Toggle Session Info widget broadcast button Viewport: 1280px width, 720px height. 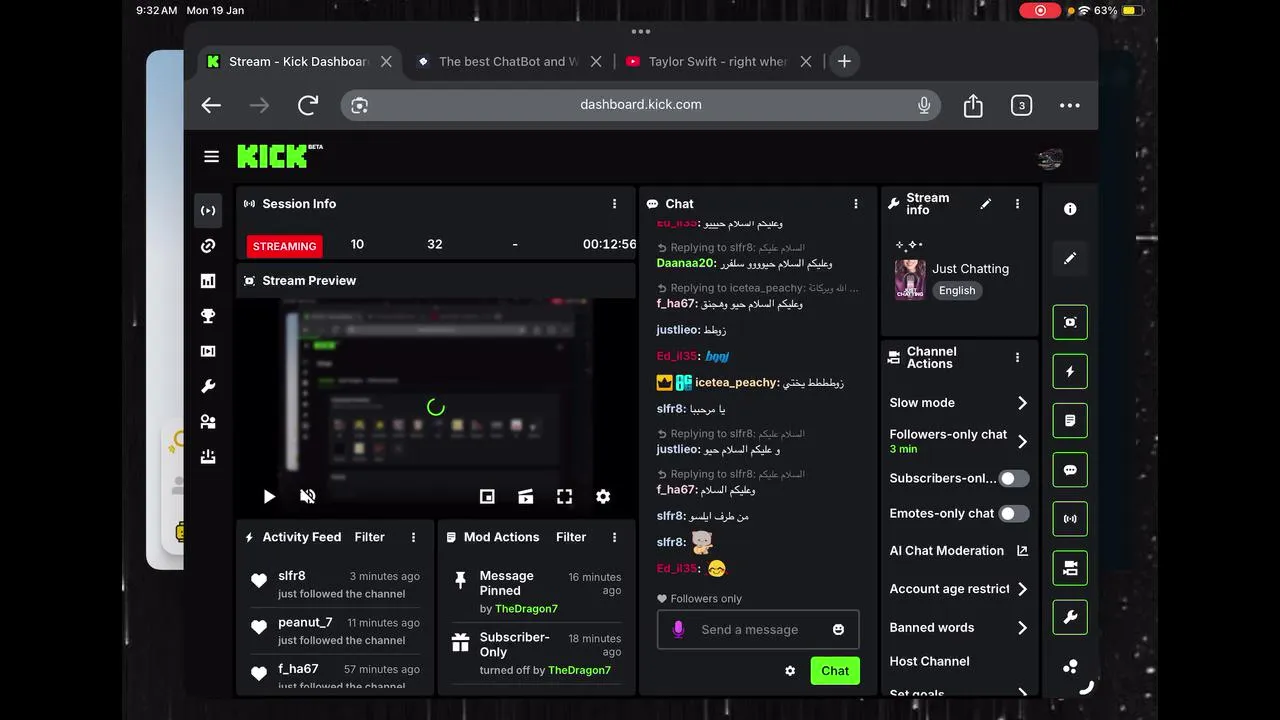click(x=1070, y=519)
